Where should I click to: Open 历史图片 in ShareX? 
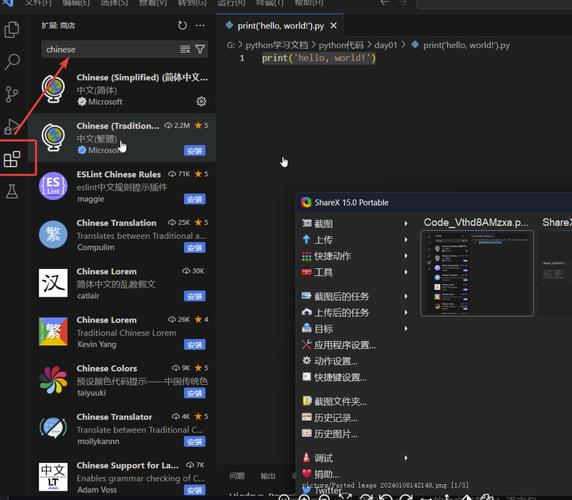(x=355, y=434)
